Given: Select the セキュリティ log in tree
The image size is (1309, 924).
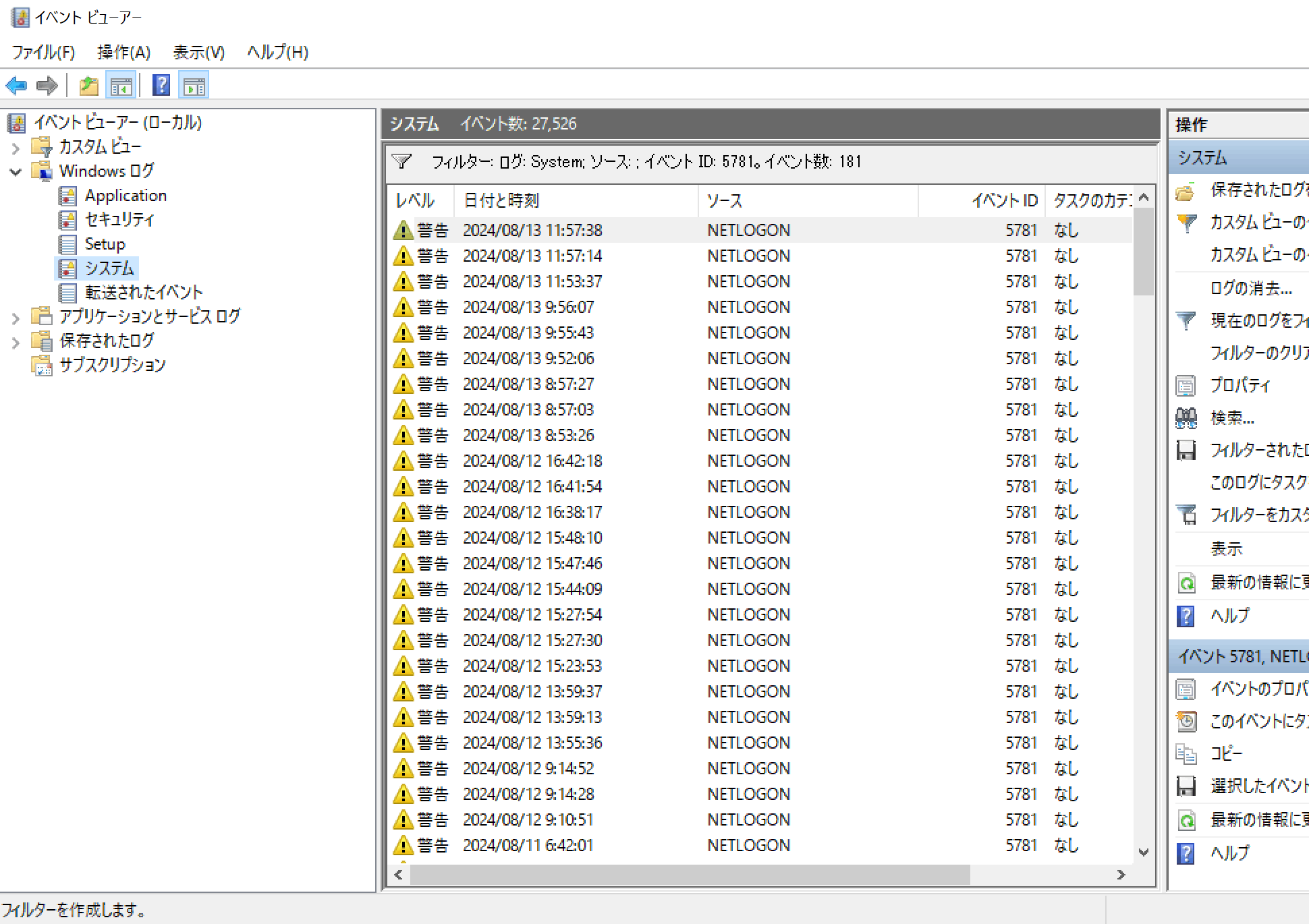Looking at the screenshot, I should [x=119, y=220].
